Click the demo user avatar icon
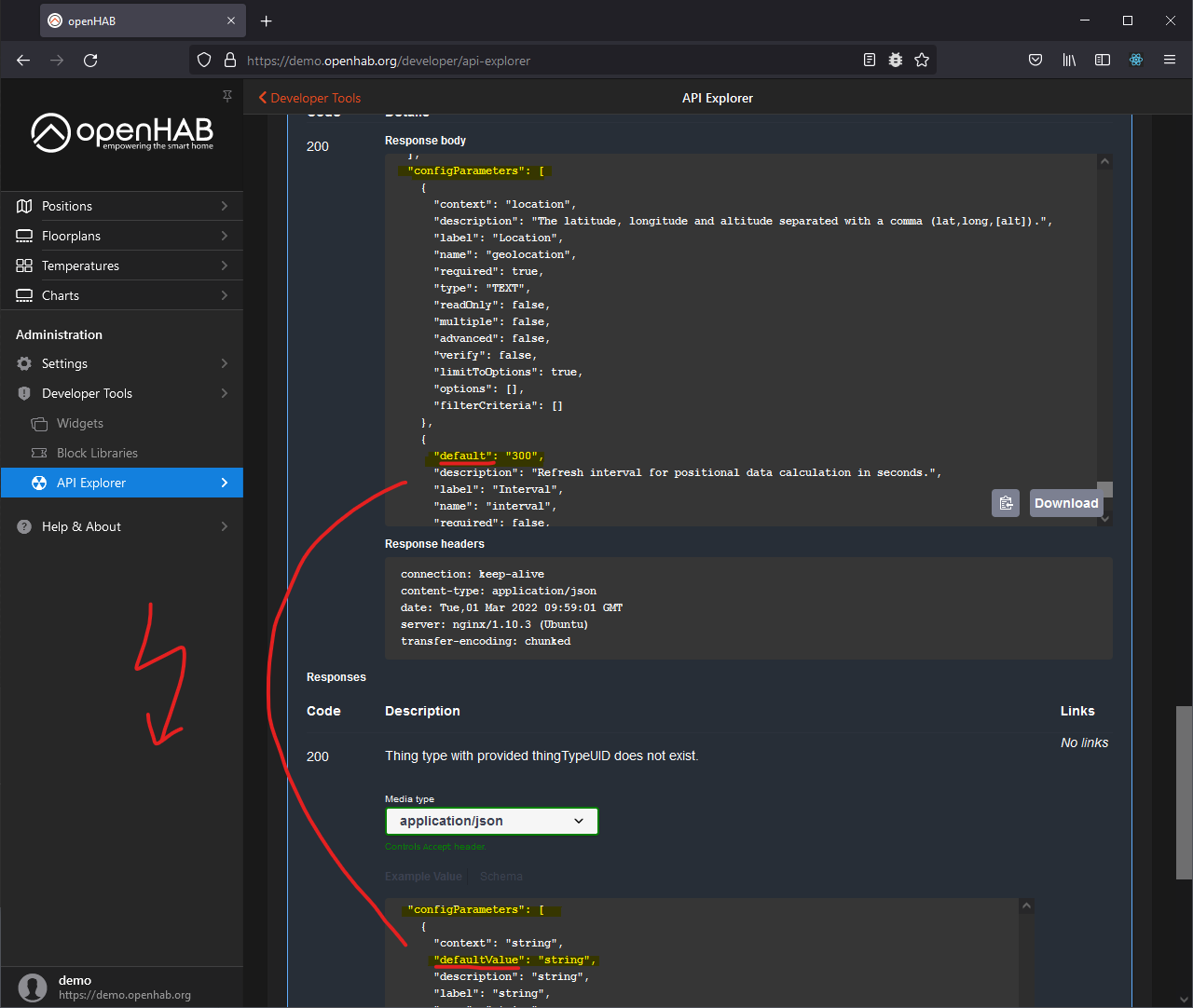The image size is (1193, 1008). (33, 988)
